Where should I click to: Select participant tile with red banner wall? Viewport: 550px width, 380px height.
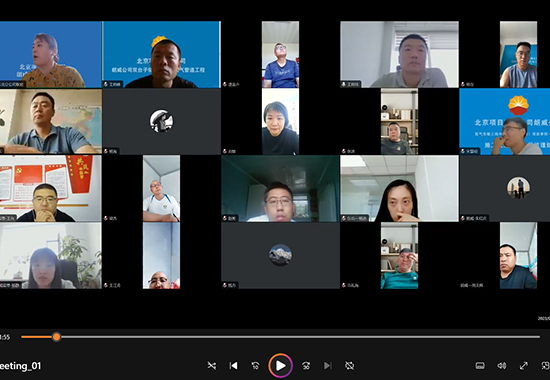click(51, 188)
